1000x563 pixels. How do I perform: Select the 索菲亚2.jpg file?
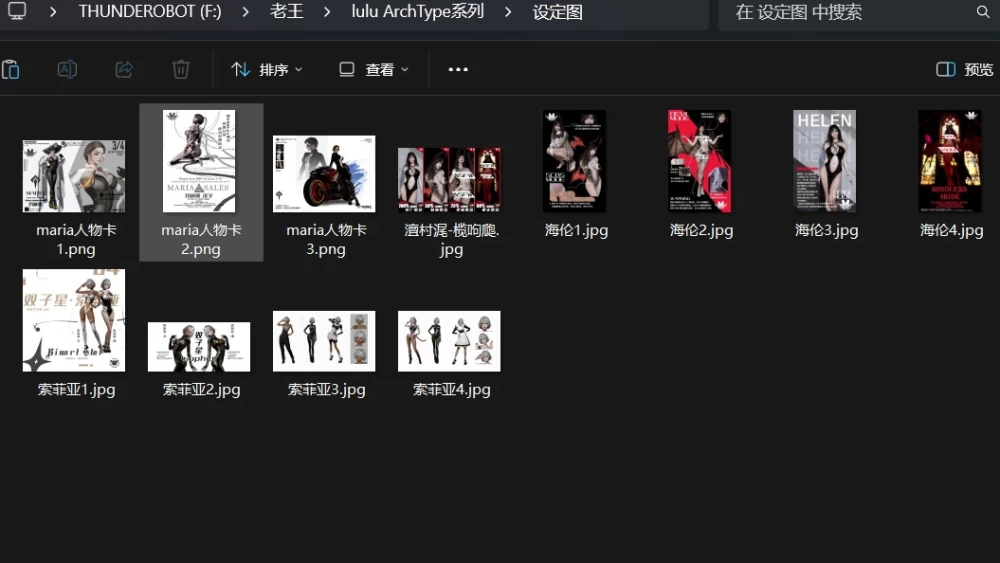(201, 360)
